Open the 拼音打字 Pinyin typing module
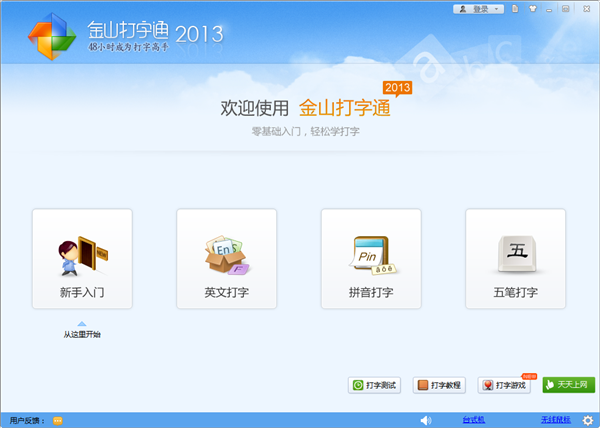The image size is (600, 428). tap(371, 259)
